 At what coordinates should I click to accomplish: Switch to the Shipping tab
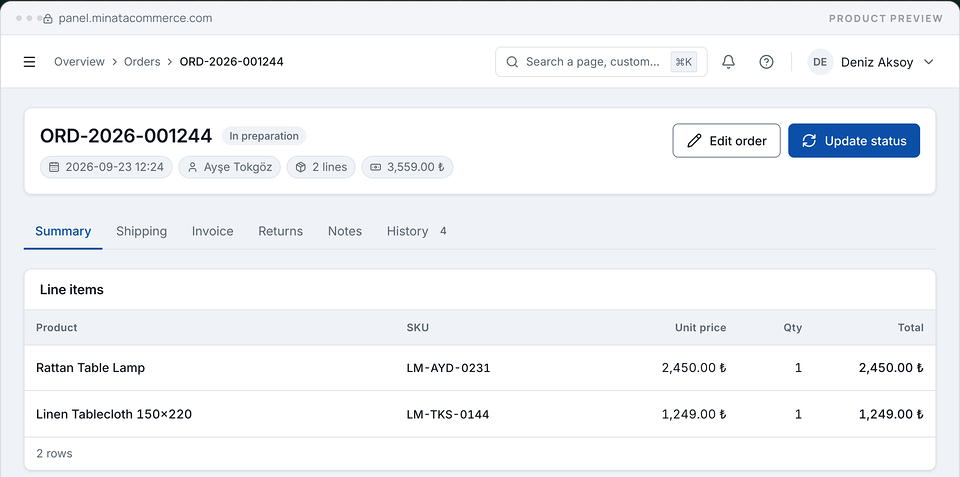tap(141, 231)
